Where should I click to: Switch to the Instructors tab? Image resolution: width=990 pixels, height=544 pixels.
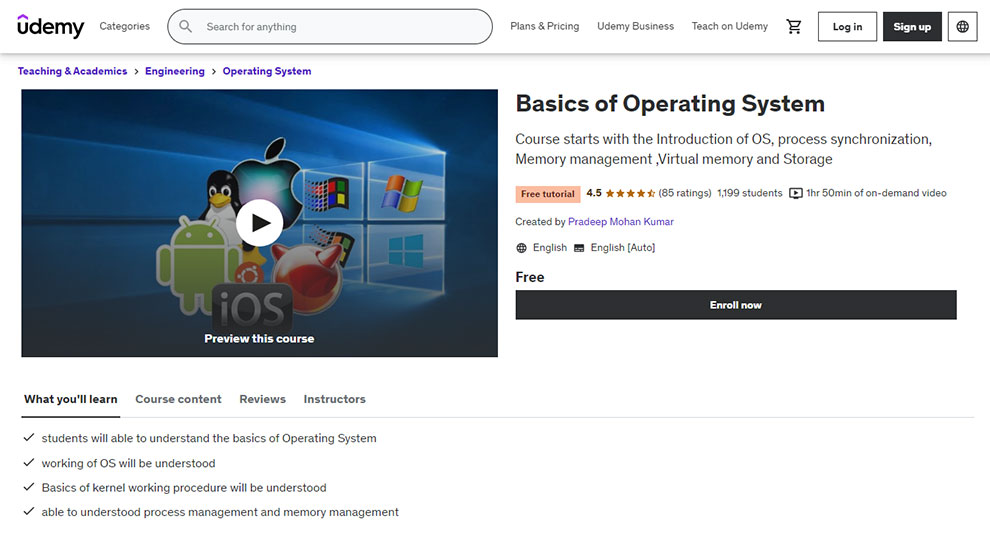click(335, 399)
